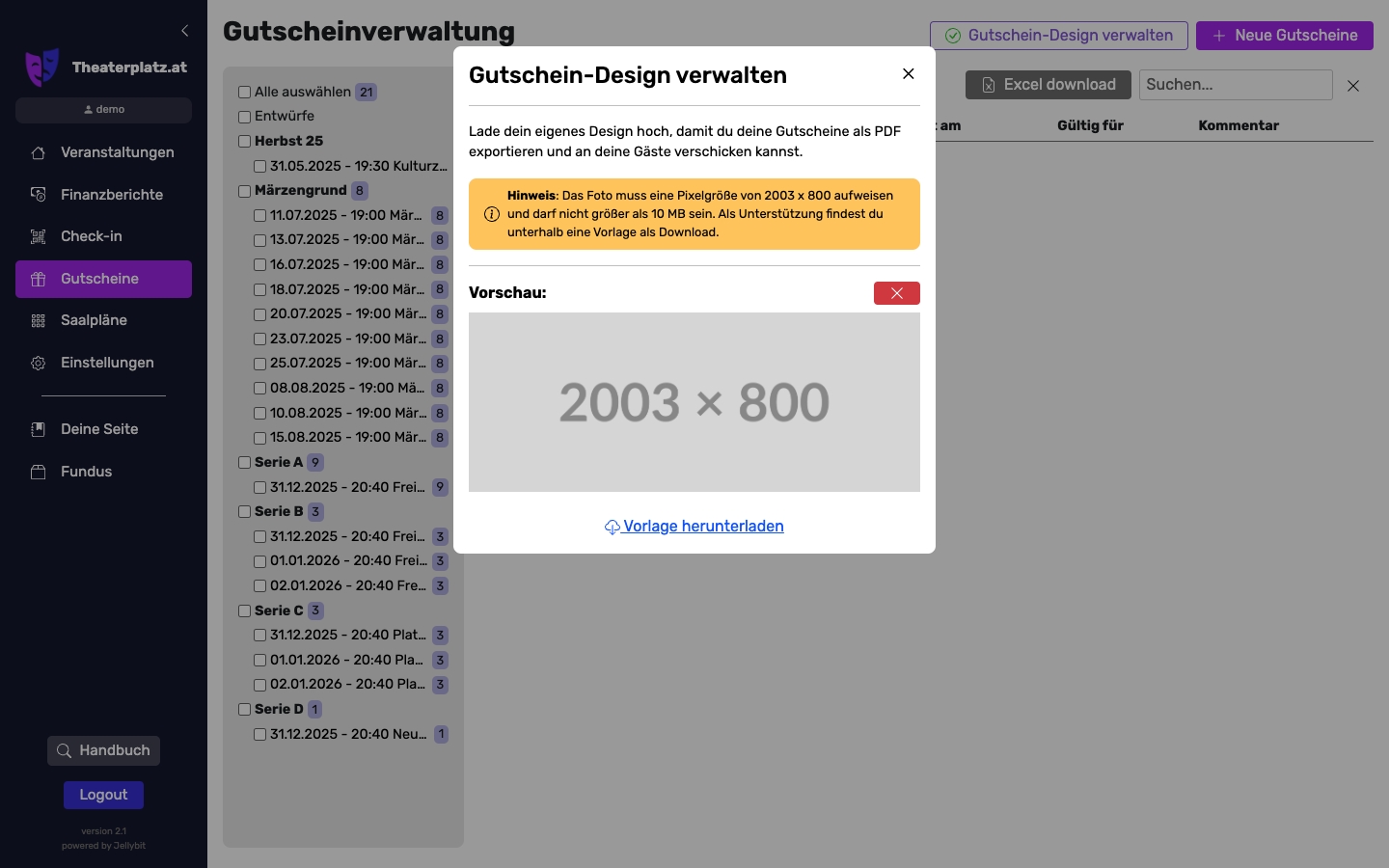1389x868 pixels.
Task: Open the Handbuch with the magnifier icon
Action: point(64,750)
